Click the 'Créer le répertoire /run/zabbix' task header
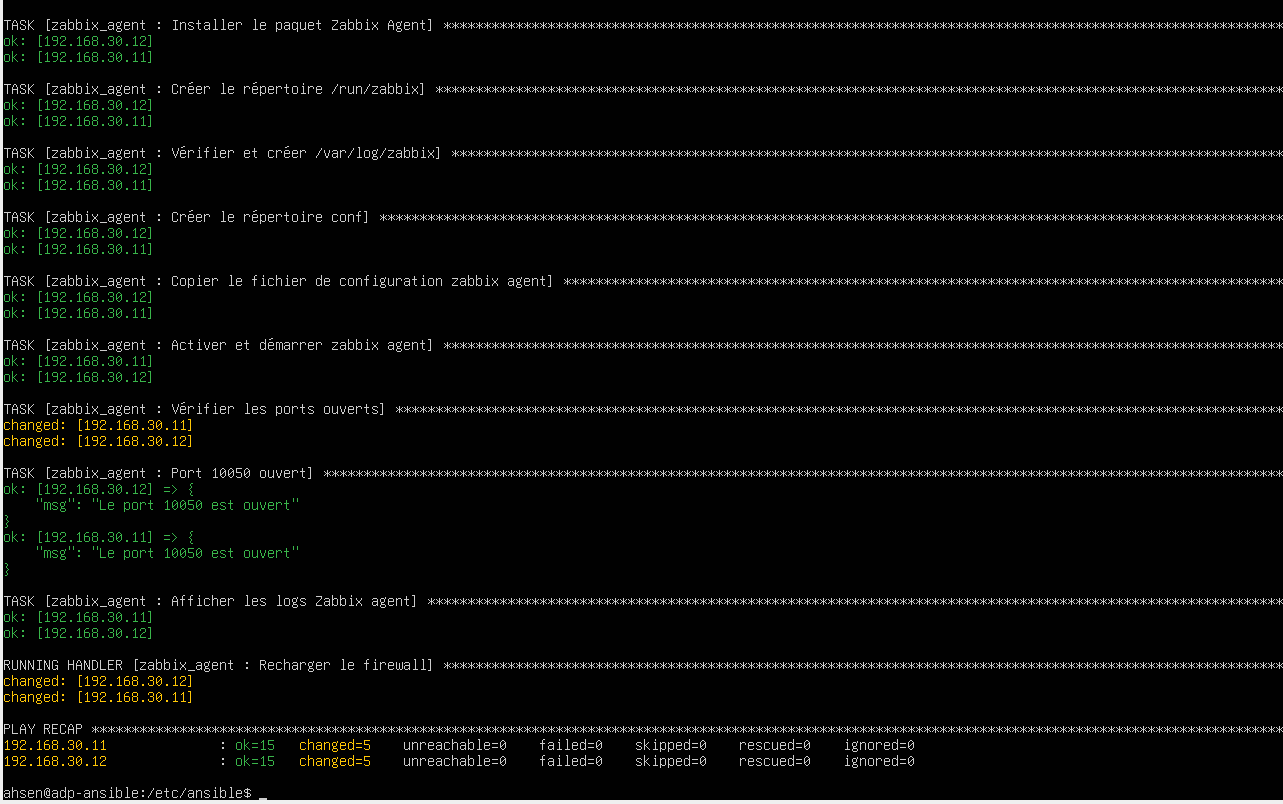Viewport: 1283px width, 804px height. click(x=214, y=89)
